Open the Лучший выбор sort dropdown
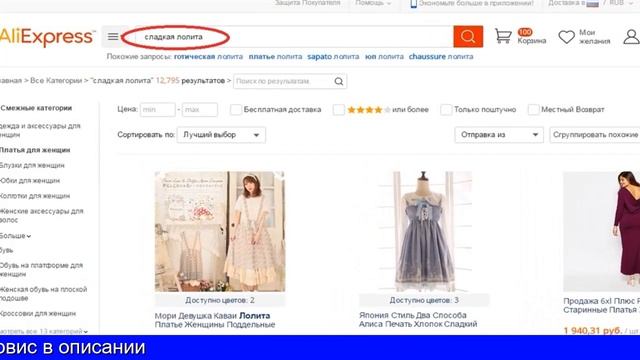 point(221,135)
